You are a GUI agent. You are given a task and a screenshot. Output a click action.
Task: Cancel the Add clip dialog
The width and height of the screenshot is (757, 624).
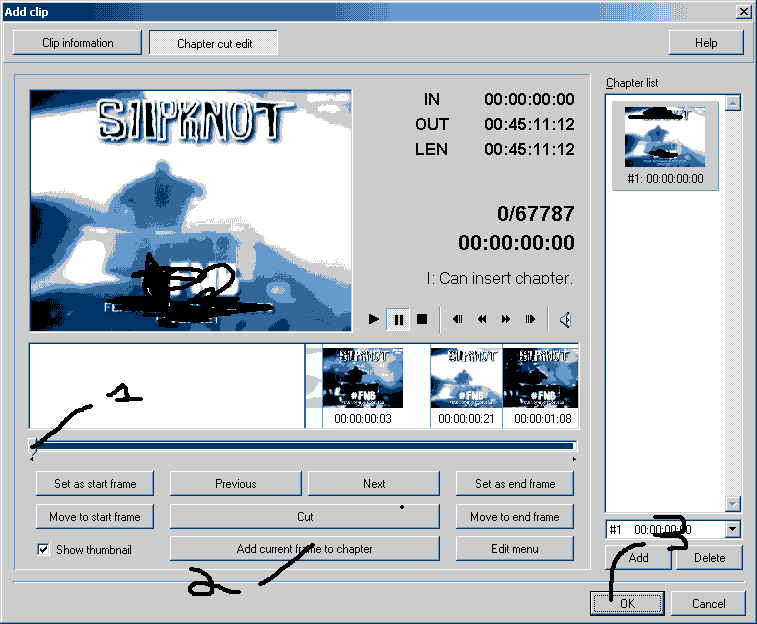click(x=708, y=603)
